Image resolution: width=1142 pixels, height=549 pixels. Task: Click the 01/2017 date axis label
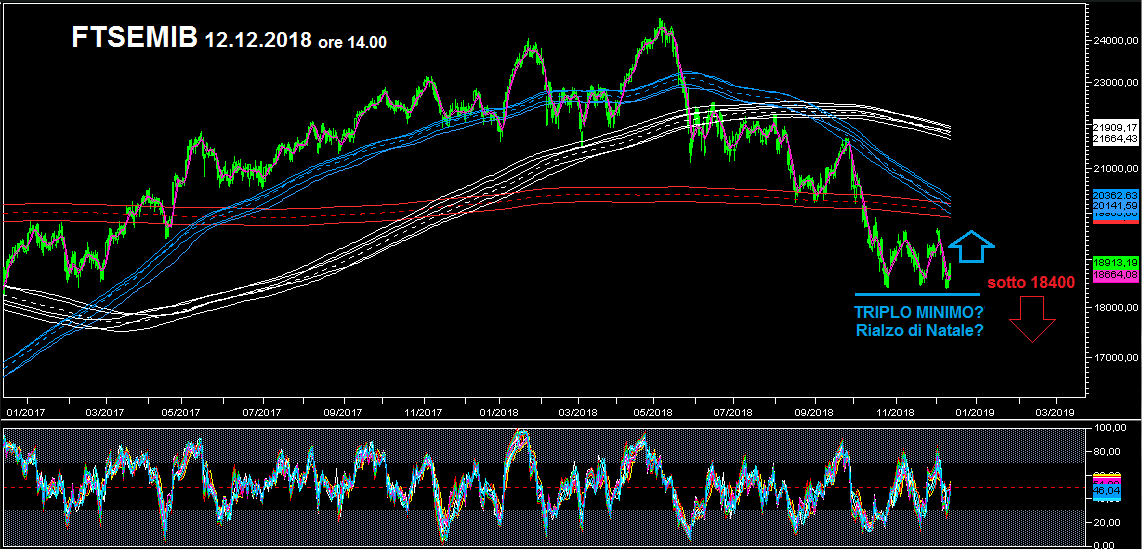tap(27, 411)
